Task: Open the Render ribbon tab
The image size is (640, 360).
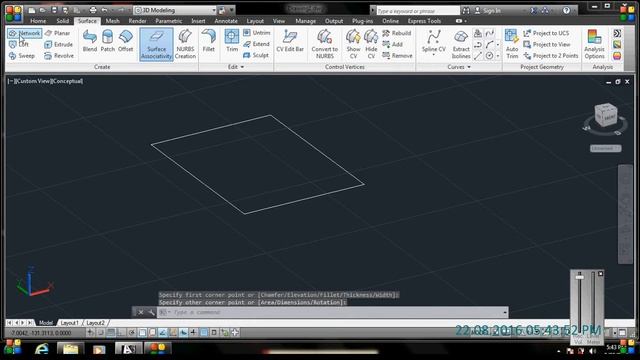Action: [x=137, y=21]
